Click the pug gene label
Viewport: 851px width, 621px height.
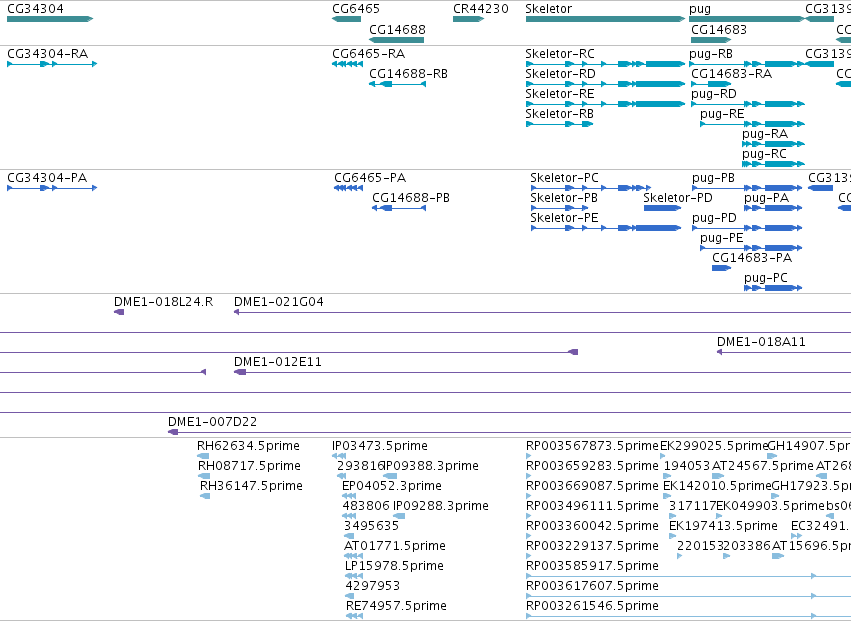tap(700, 9)
